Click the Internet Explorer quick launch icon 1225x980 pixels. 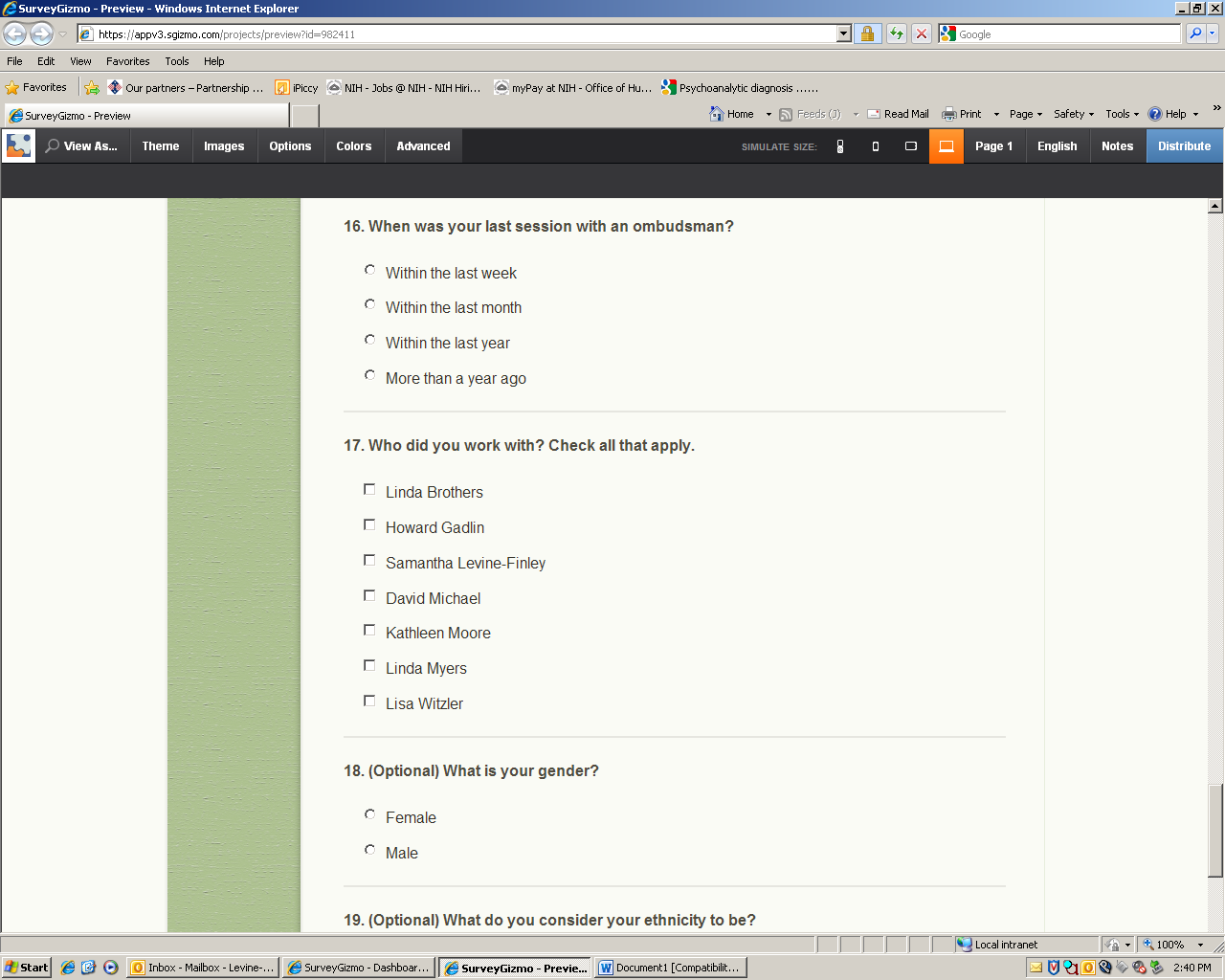pyautogui.click(x=68, y=968)
